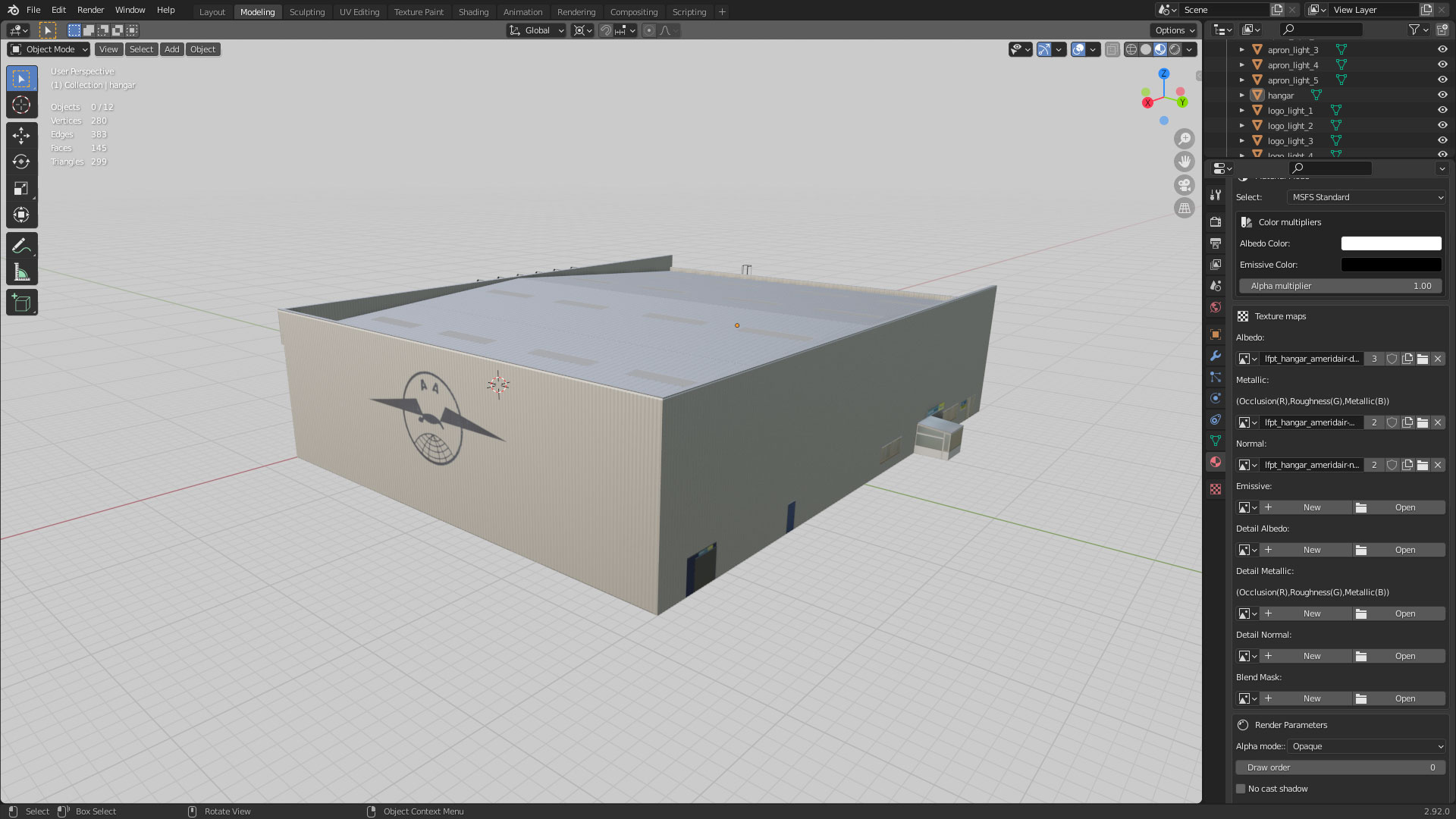This screenshot has width=1456, height=819.
Task: Open Alpha mode Opaque dropdown
Action: click(1367, 746)
